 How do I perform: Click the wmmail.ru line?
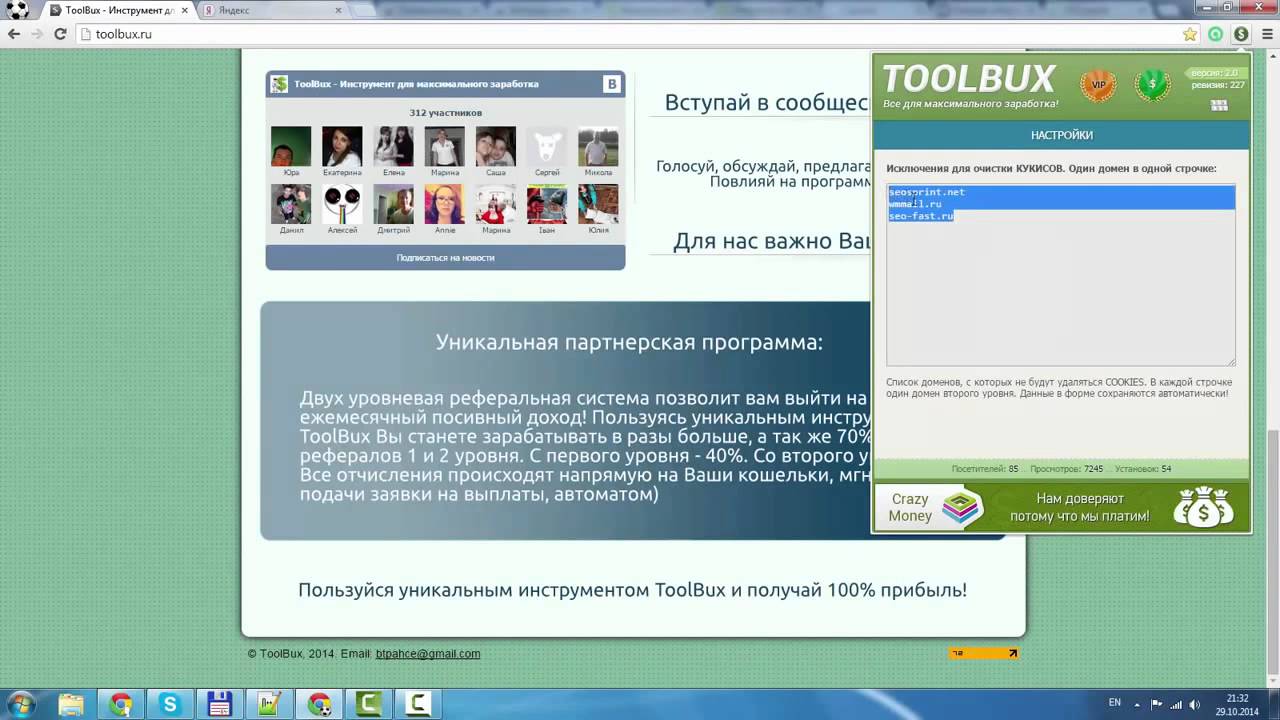(915, 204)
